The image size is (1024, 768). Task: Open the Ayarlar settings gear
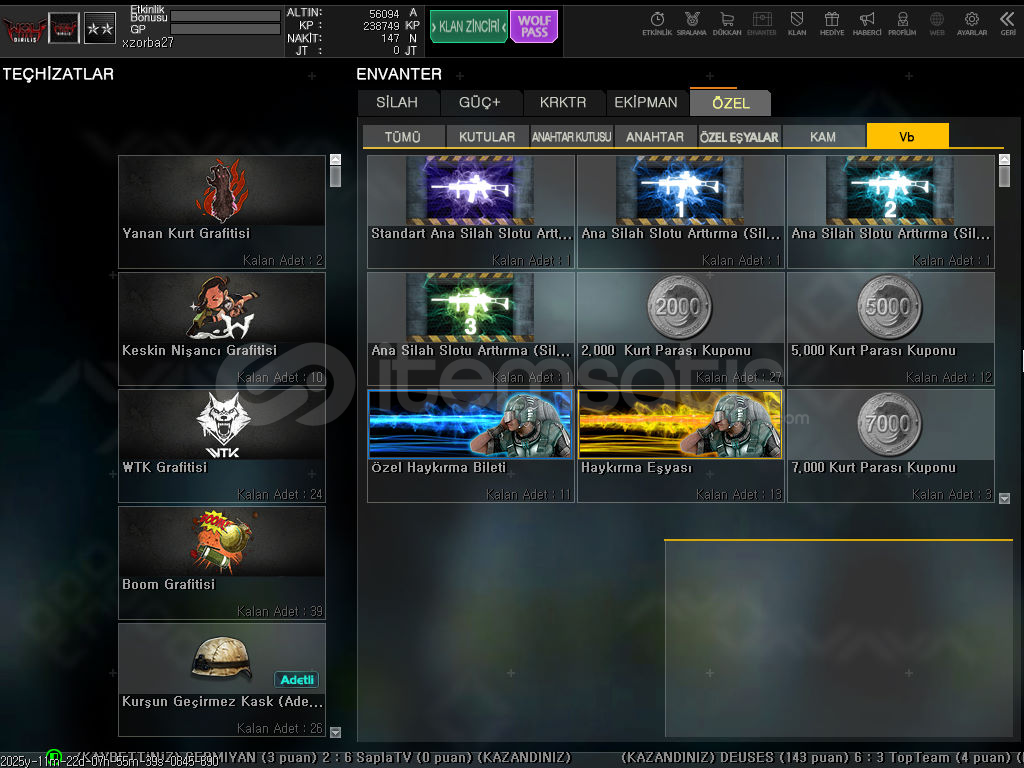(x=972, y=24)
